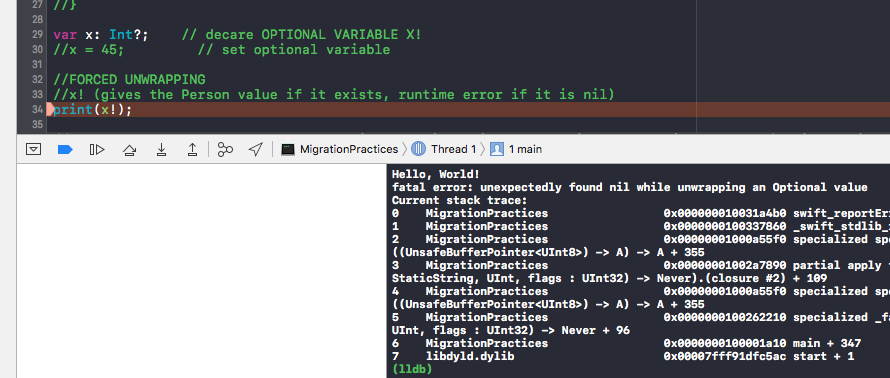Click the Step Out debugger icon
Viewport: 890px width, 378px height.
pos(192,149)
